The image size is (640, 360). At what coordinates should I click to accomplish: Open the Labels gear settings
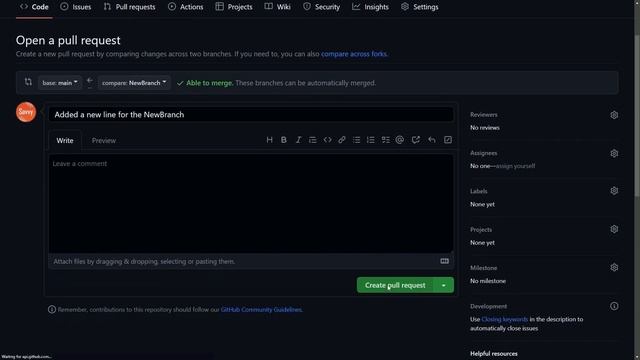tap(614, 191)
